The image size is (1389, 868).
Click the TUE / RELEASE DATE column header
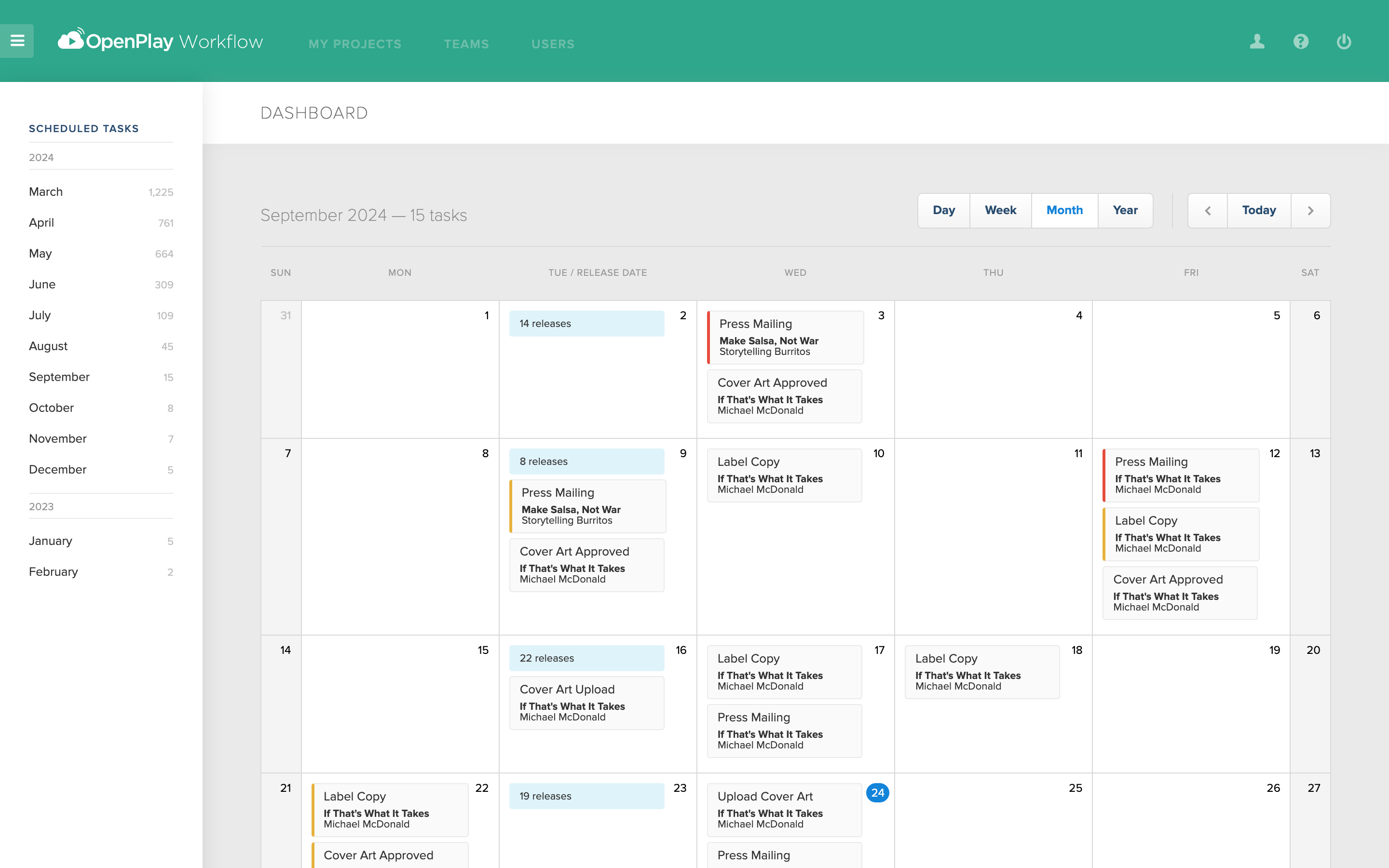[598, 272]
